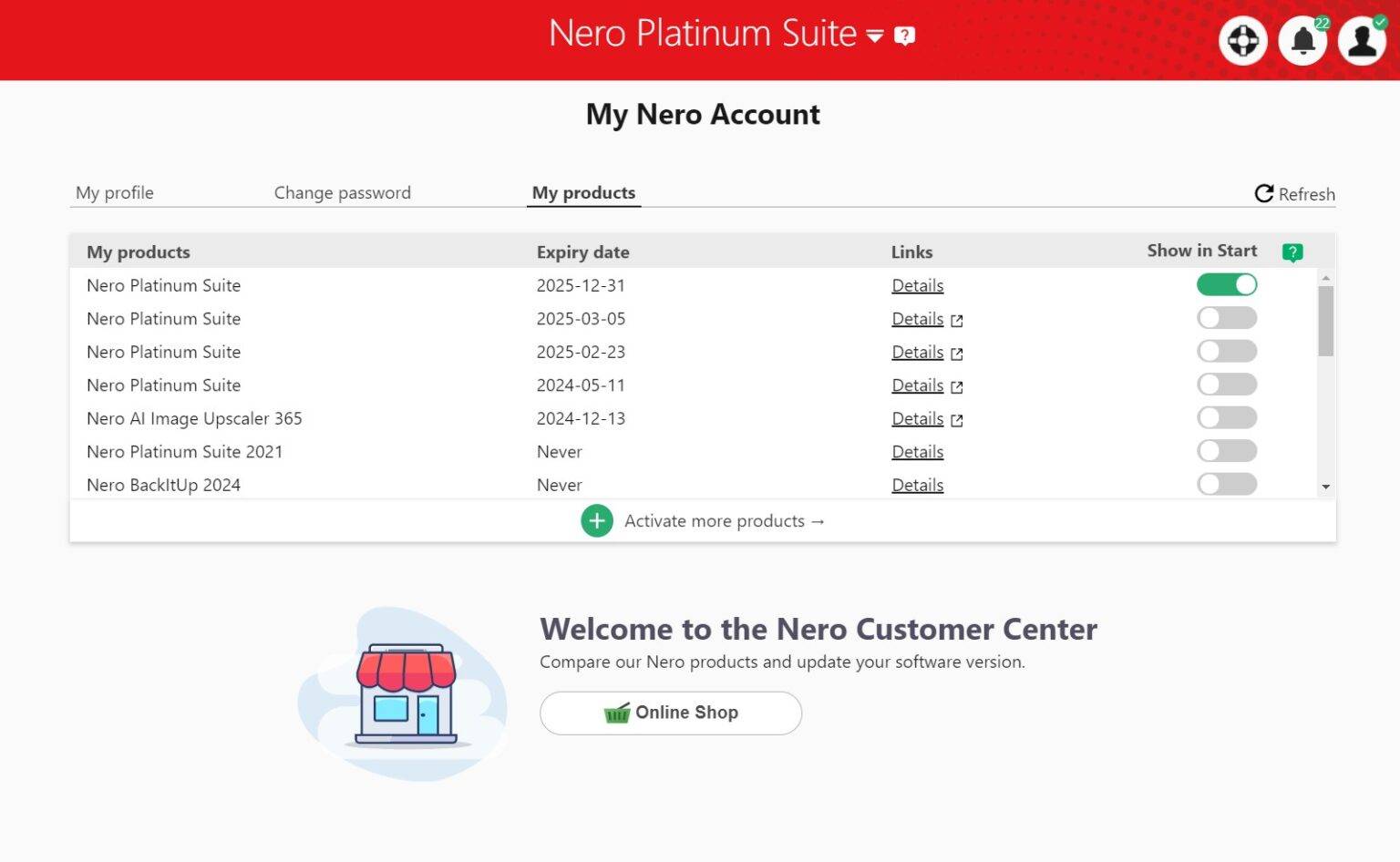Enable Show in Start for Nero BackItUp 2024
The image size is (1400, 862).
pyautogui.click(x=1227, y=484)
